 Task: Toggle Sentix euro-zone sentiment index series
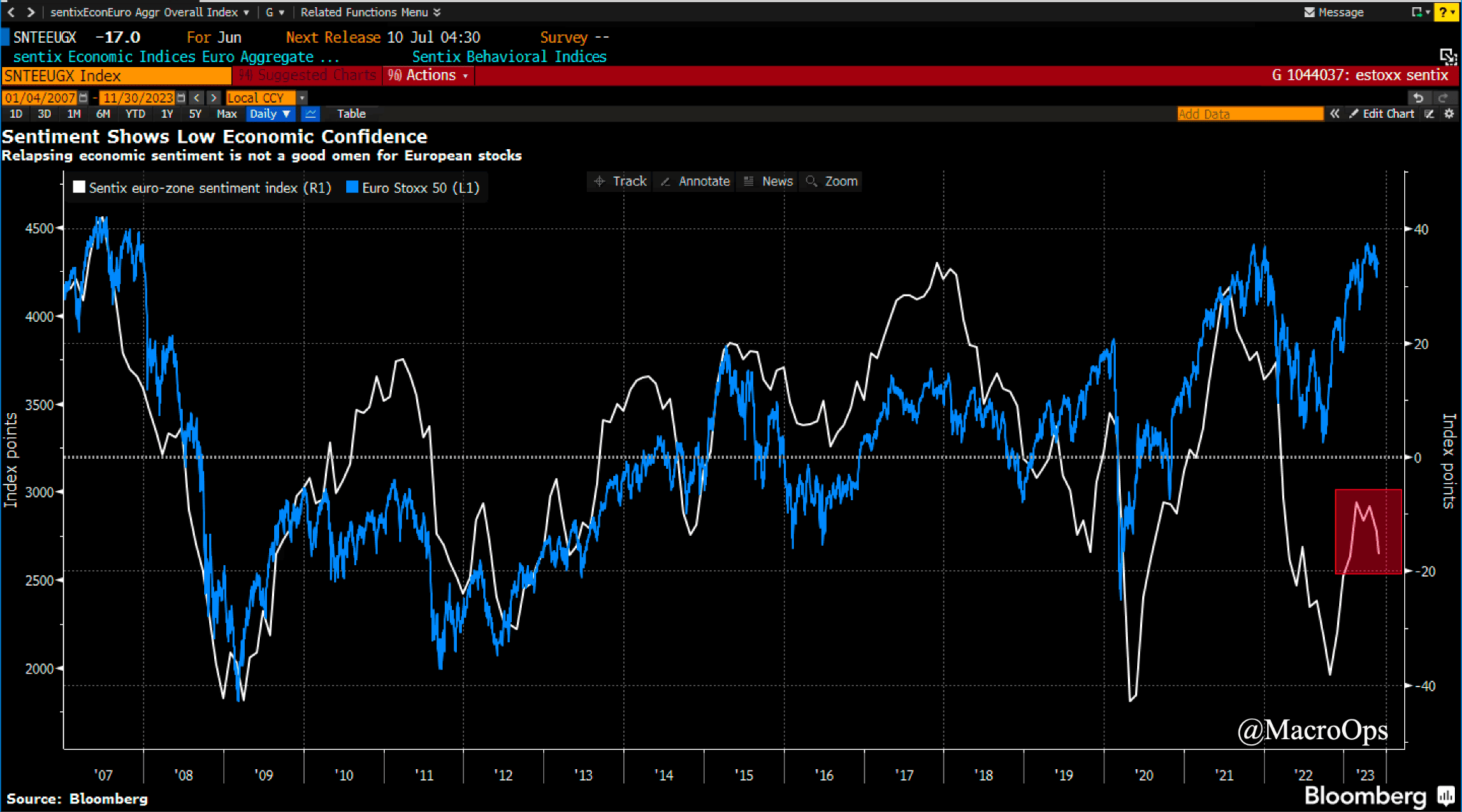(x=79, y=187)
